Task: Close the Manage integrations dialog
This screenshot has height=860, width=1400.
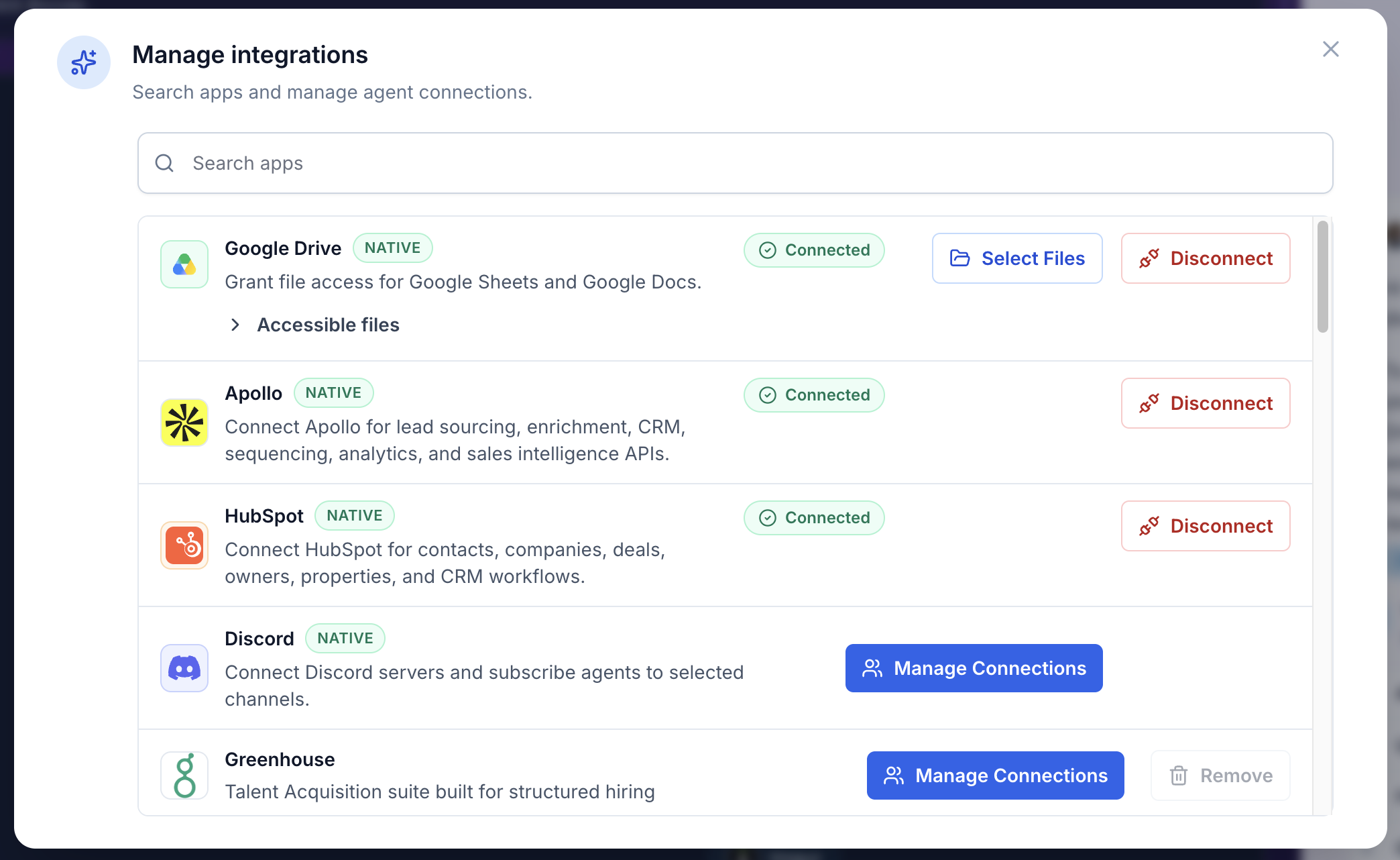Action: click(1330, 49)
